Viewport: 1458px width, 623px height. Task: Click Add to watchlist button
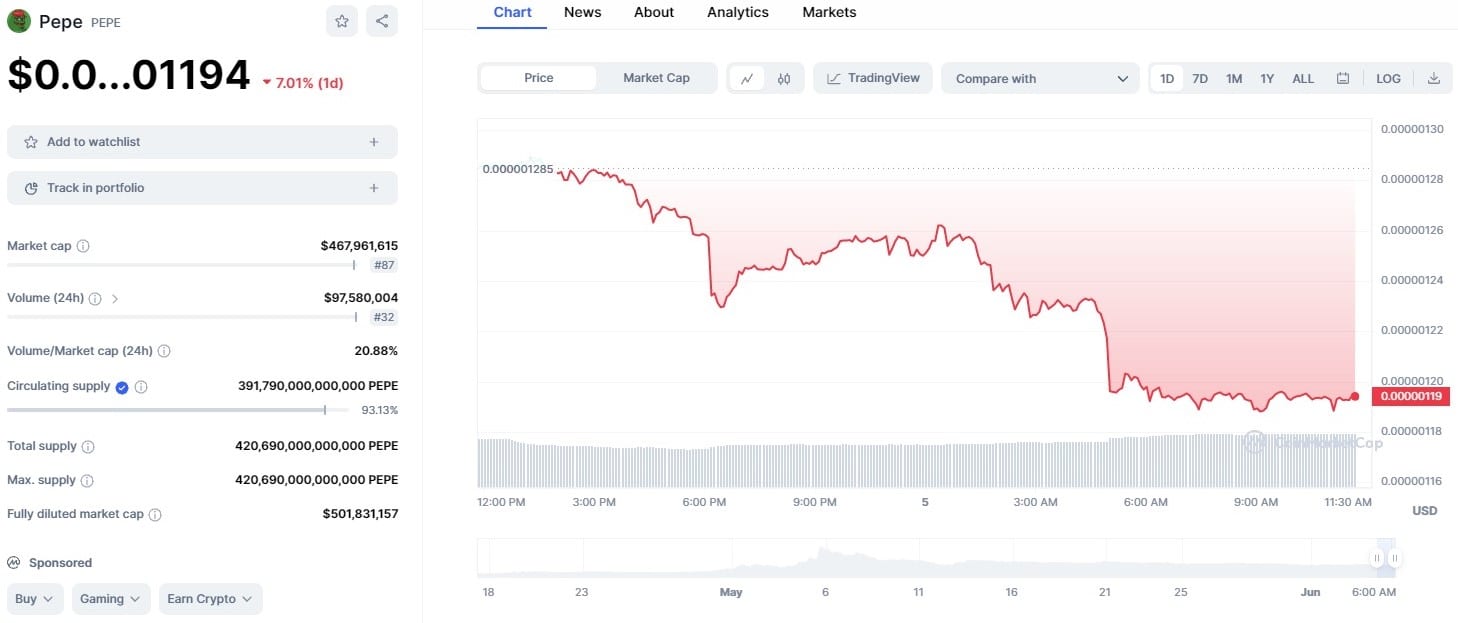(x=202, y=142)
